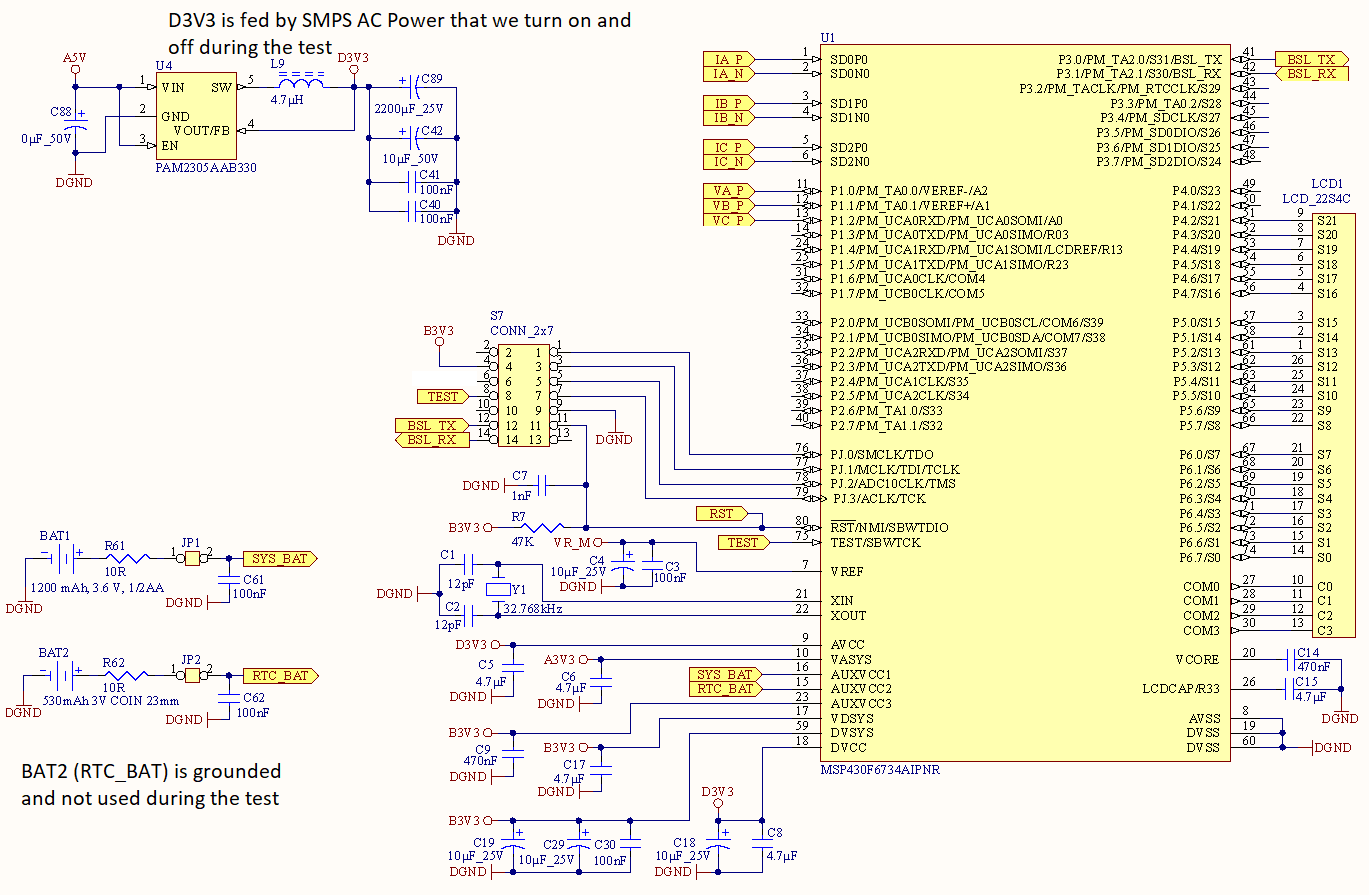The image size is (1369, 895).
Task: Select the IA_P input port
Action: tap(729, 59)
